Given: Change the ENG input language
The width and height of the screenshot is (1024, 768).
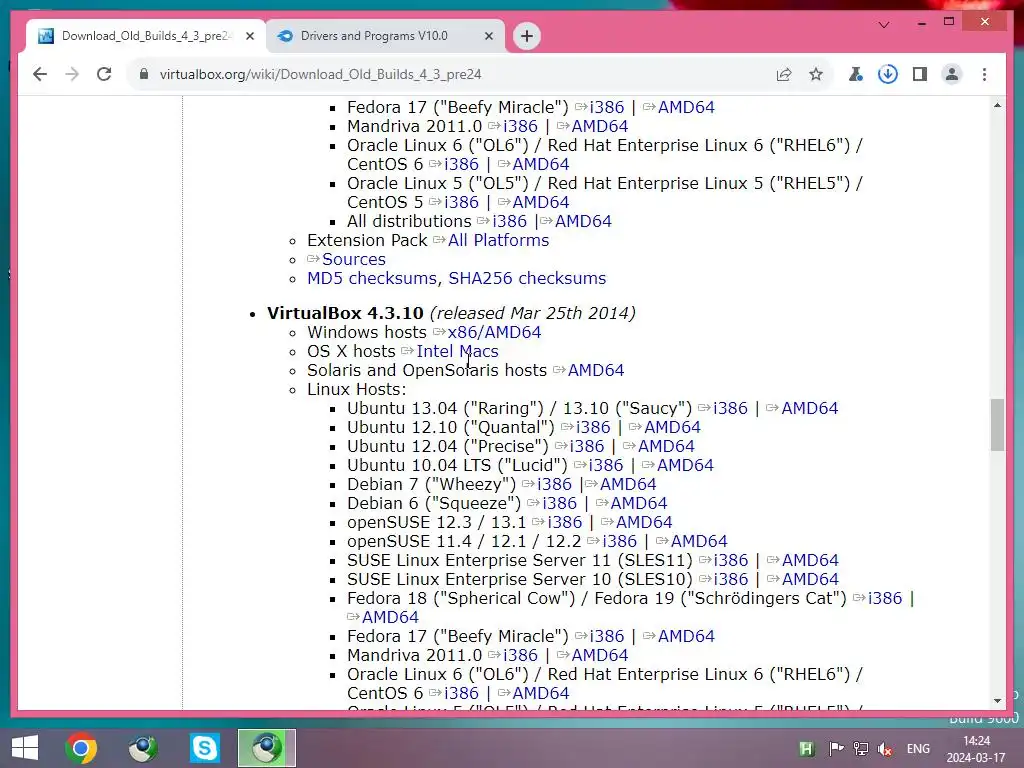Looking at the screenshot, I should [918, 749].
